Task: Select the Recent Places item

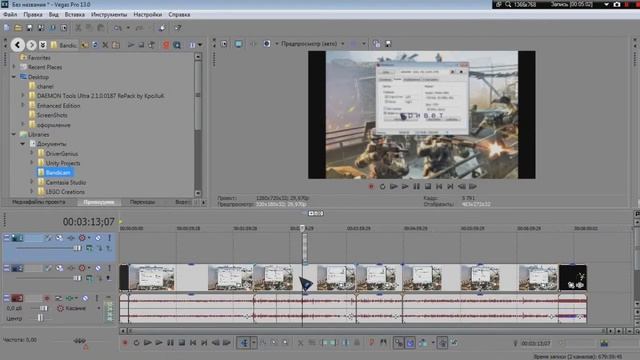Action: (45, 67)
